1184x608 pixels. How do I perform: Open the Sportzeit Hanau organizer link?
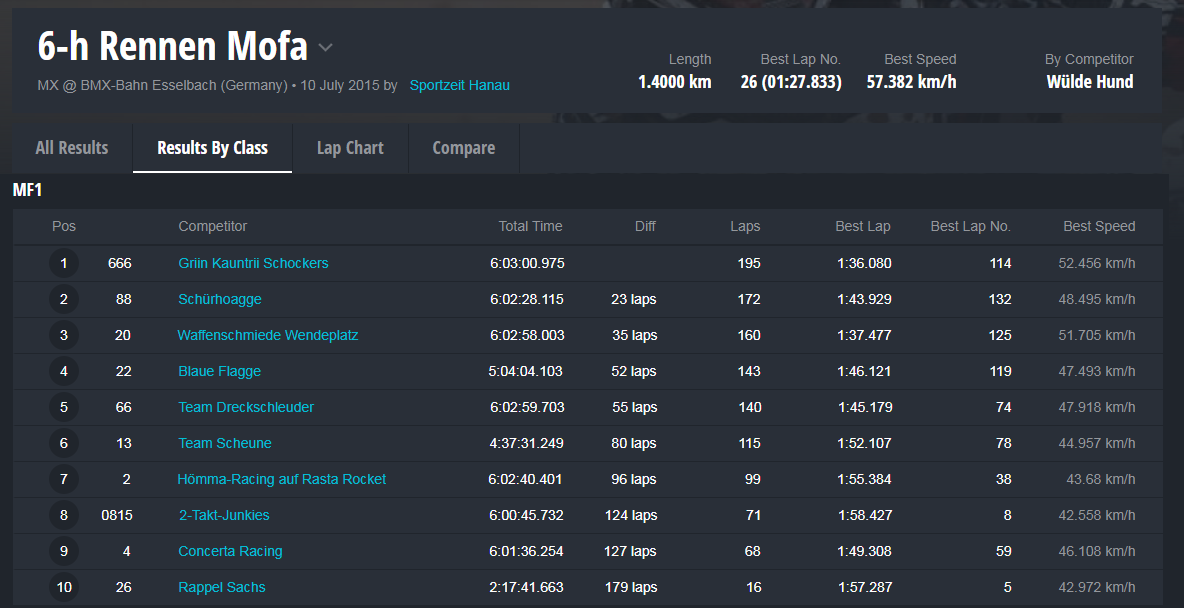[459, 86]
